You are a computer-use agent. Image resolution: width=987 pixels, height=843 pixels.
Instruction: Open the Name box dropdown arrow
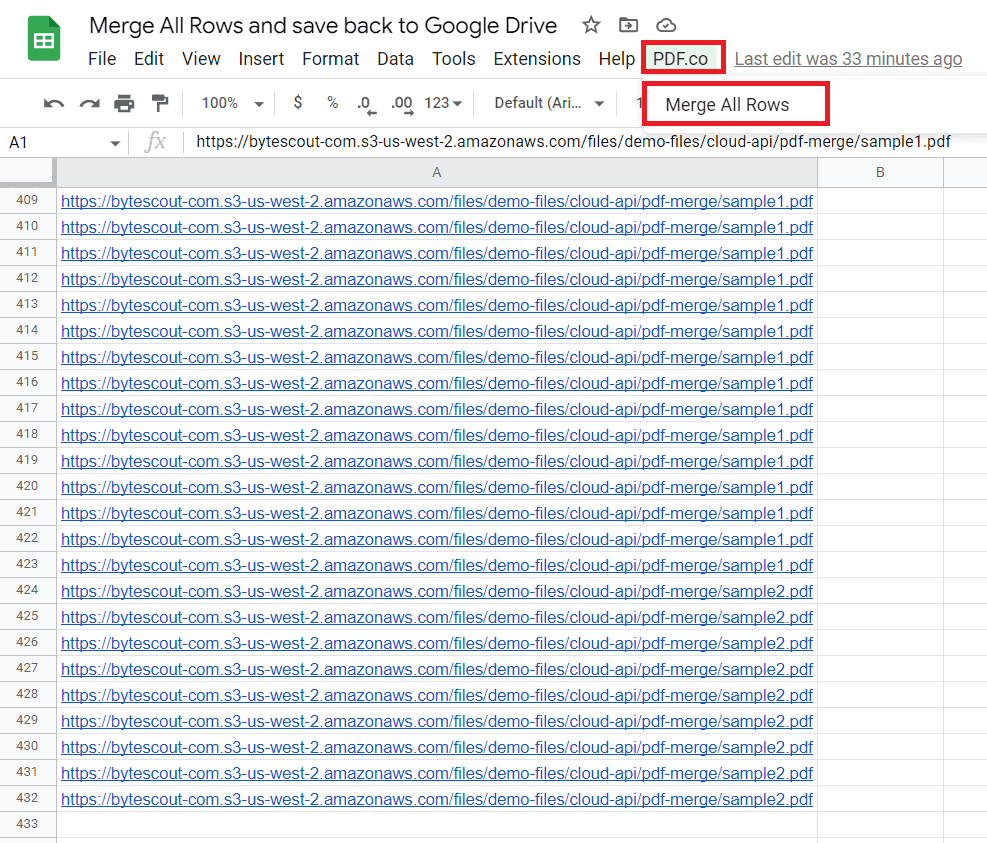(x=115, y=143)
